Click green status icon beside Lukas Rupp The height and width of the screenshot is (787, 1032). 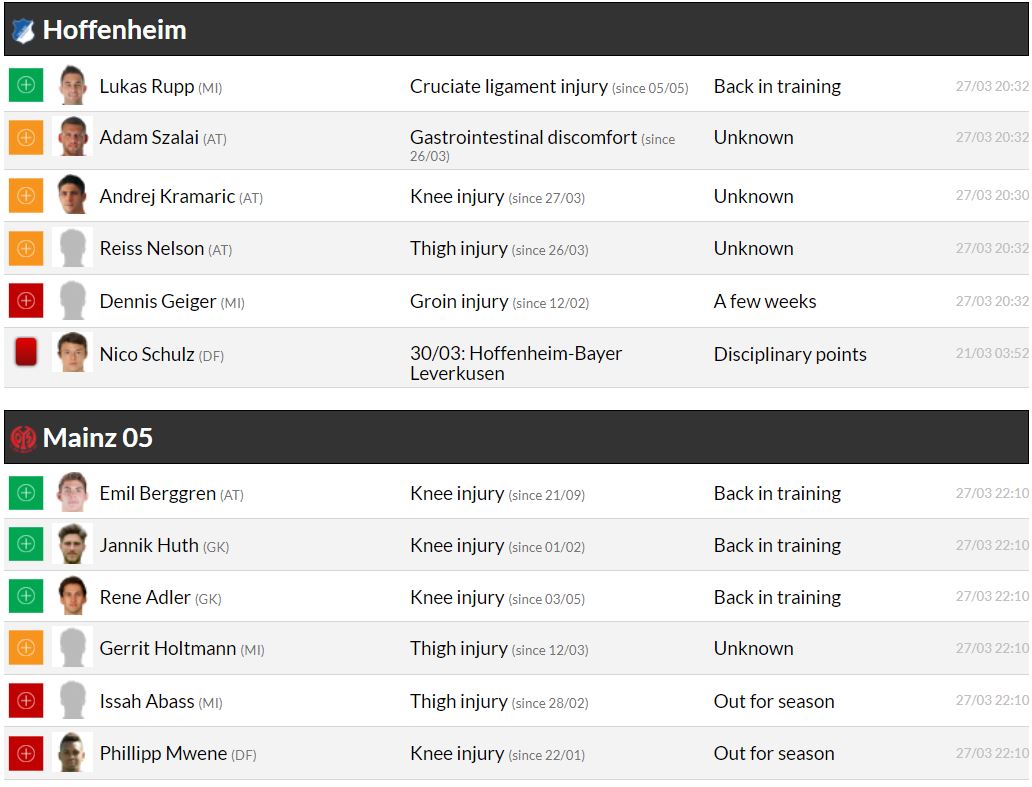[x=26, y=86]
